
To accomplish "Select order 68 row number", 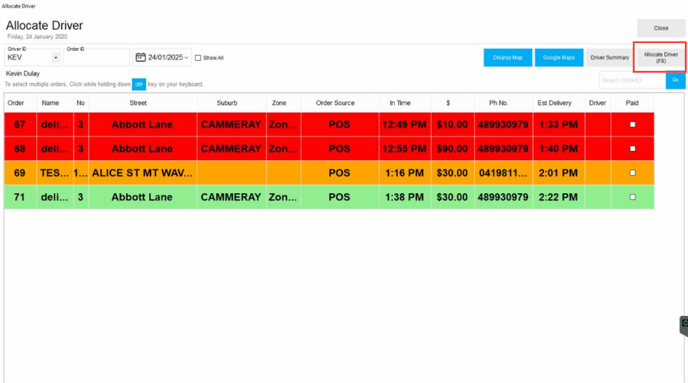I will pyautogui.click(x=20, y=149).
